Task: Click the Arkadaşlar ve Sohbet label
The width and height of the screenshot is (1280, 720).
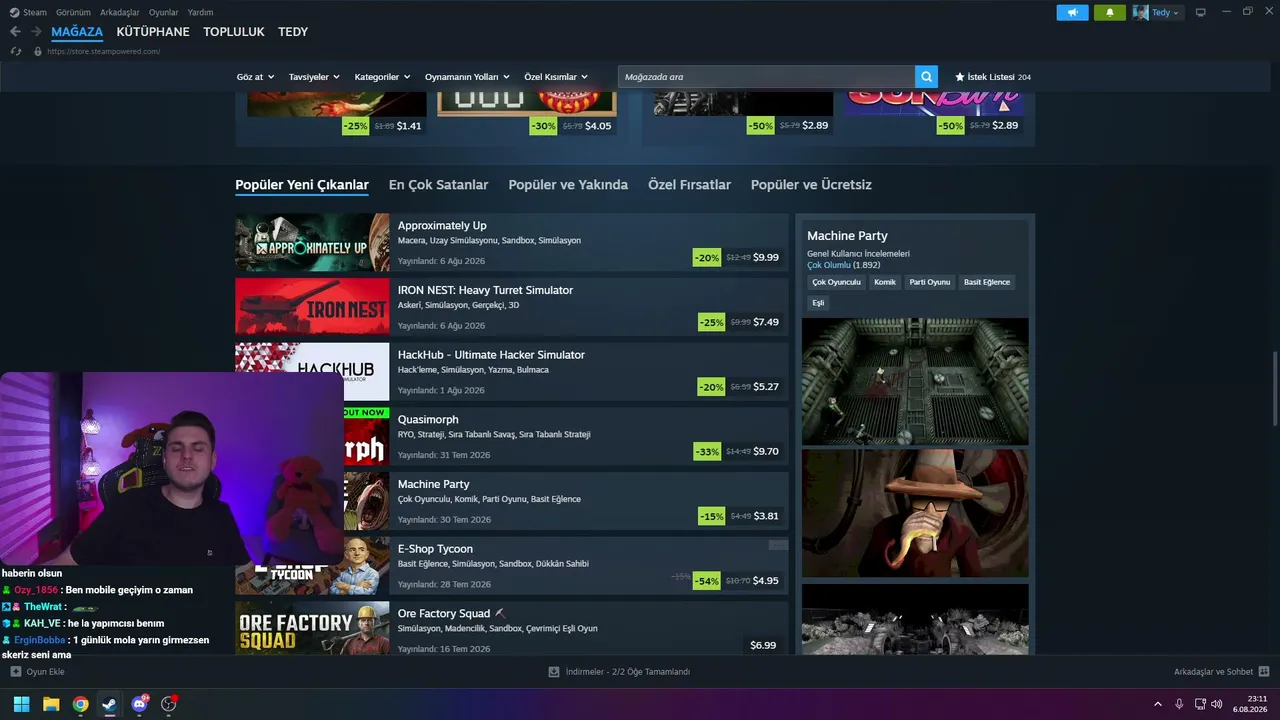Action: pyautogui.click(x=1213, y=672)
